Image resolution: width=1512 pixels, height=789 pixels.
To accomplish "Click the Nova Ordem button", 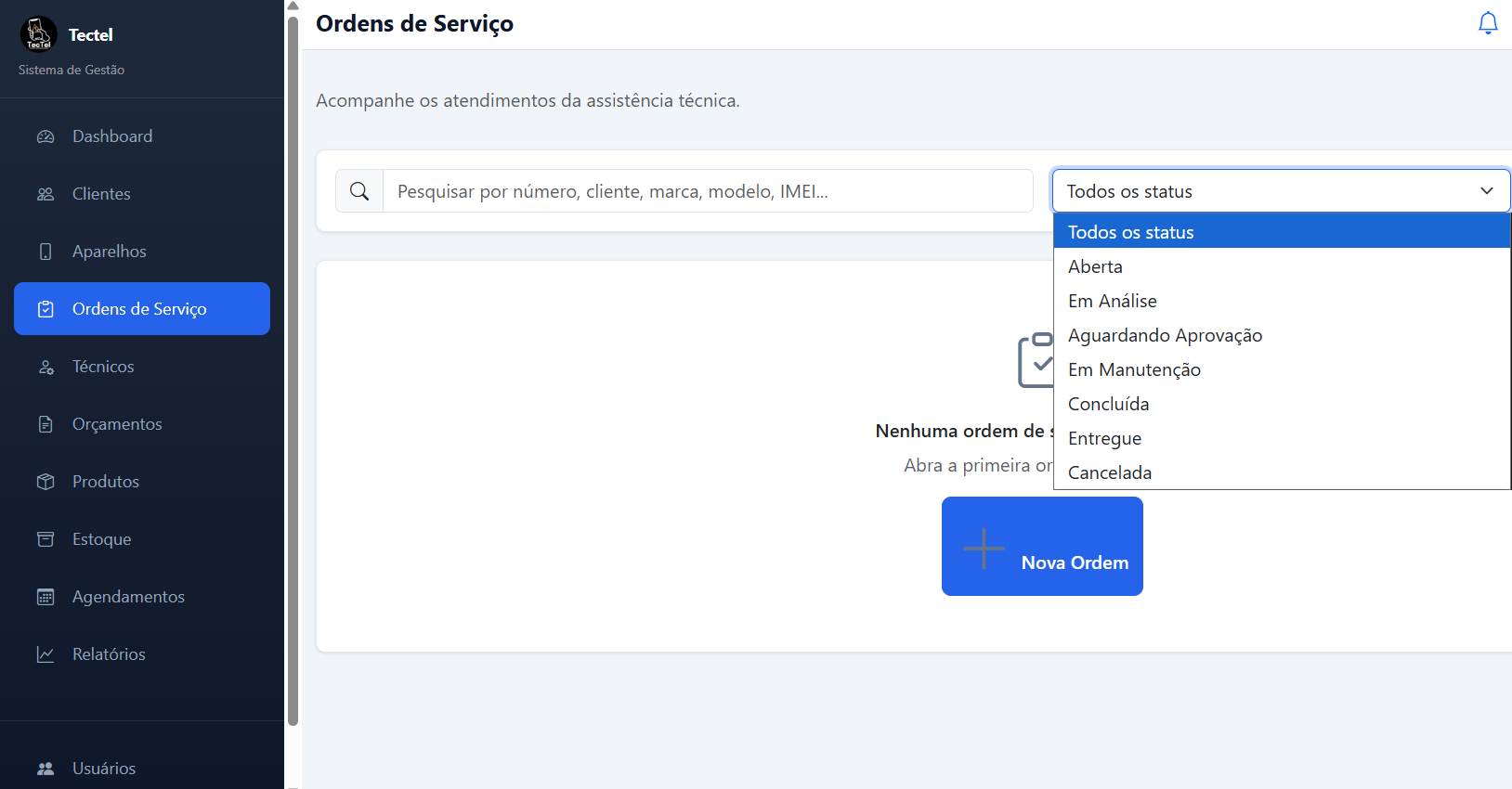I will coord(1042,546).
